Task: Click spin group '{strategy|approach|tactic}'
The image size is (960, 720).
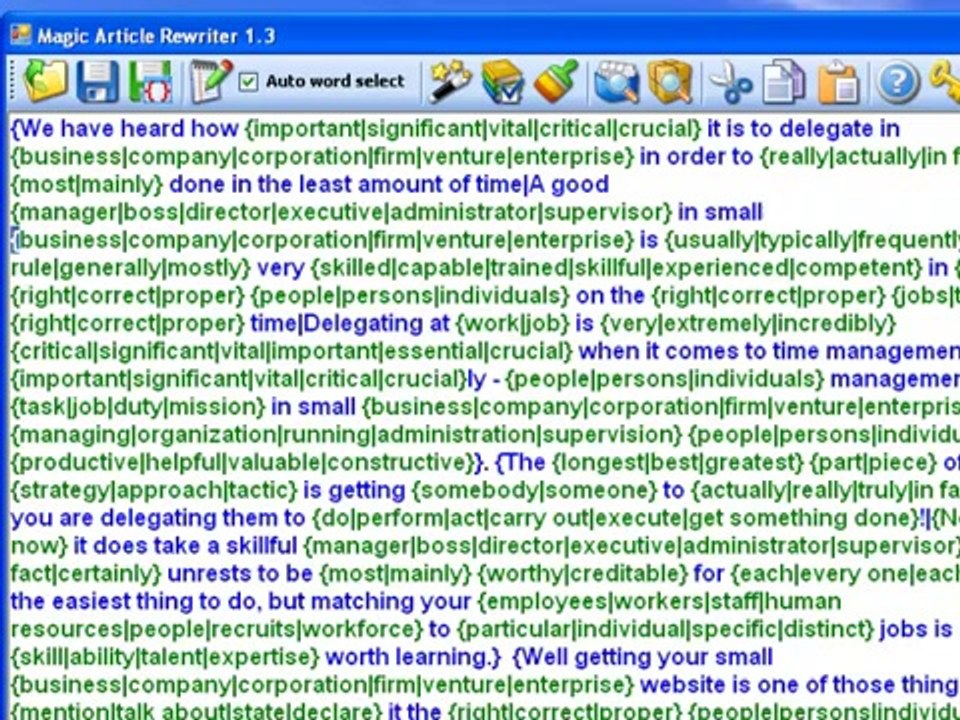Action: click(154, 490)
